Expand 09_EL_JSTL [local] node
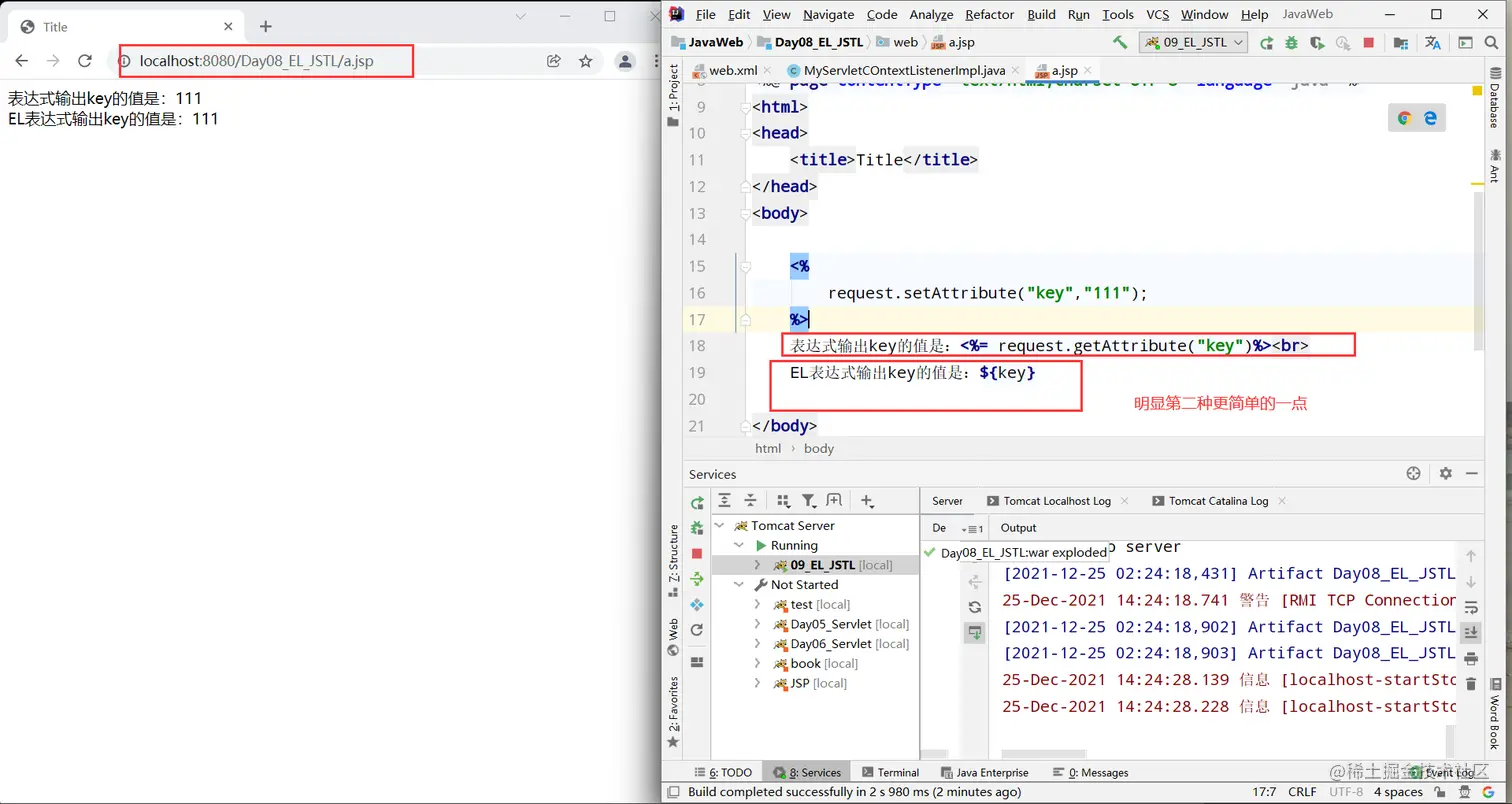Image resolution: width=1512 pixels, height=804 pixels. coord(758,565)
